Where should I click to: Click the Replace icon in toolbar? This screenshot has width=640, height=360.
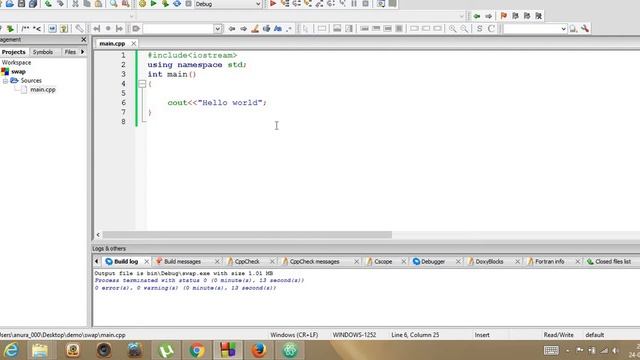coord(126,4)
